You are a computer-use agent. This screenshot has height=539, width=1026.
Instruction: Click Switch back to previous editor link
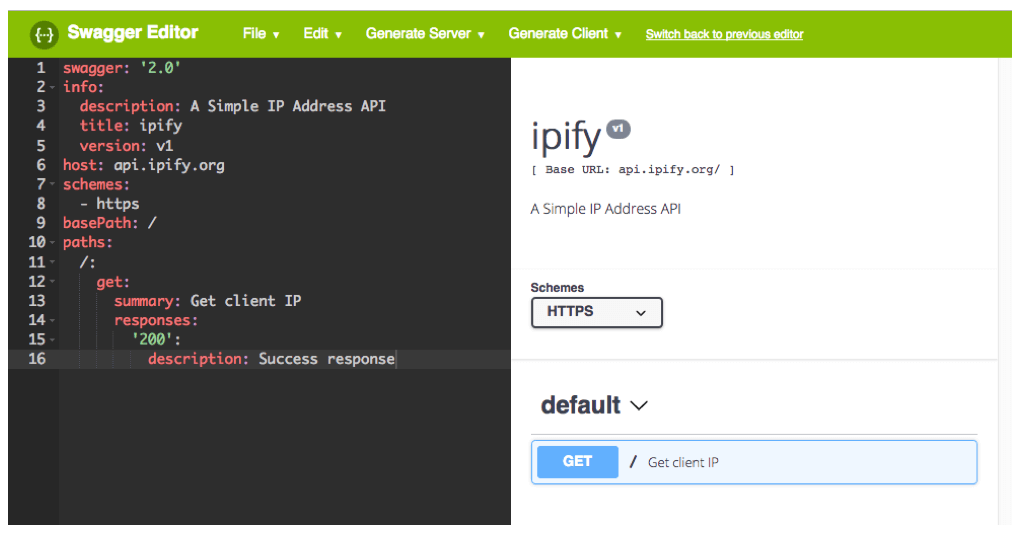(724, 35)
